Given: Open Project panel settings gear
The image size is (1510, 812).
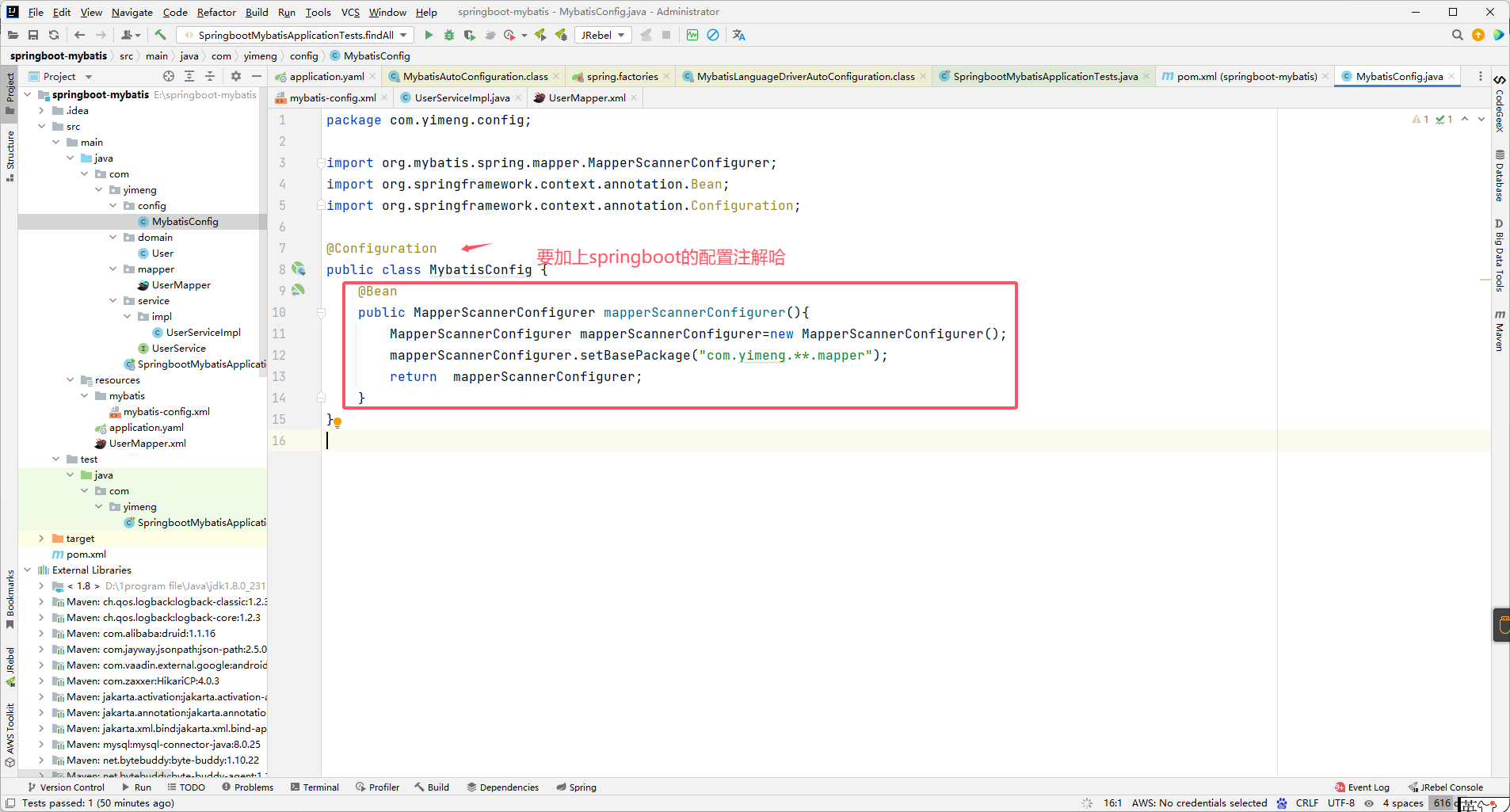Looking at the screenshot, I should [236, 76].
